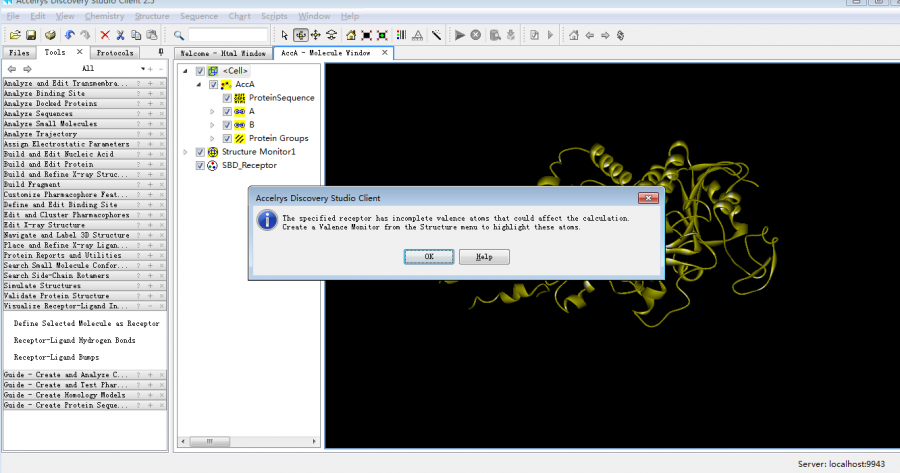The width and height of the screenshot is (900, 473).
Task: Activate the Translate four-arrow tool
Action: (x=316, y=35)
